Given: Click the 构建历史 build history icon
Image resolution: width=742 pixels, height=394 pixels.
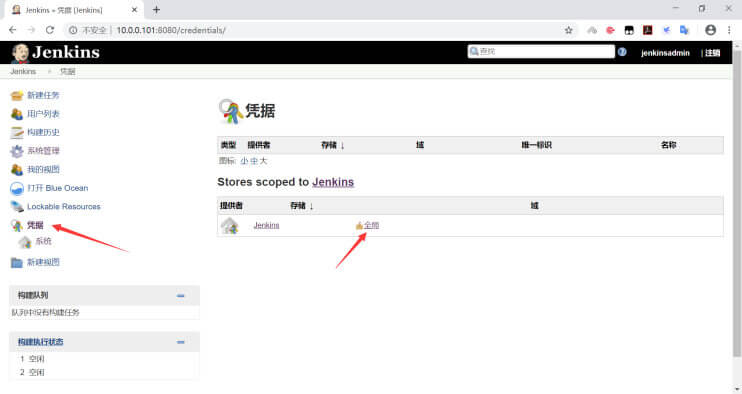Looking at the screenshot, I should coord(17,132).
